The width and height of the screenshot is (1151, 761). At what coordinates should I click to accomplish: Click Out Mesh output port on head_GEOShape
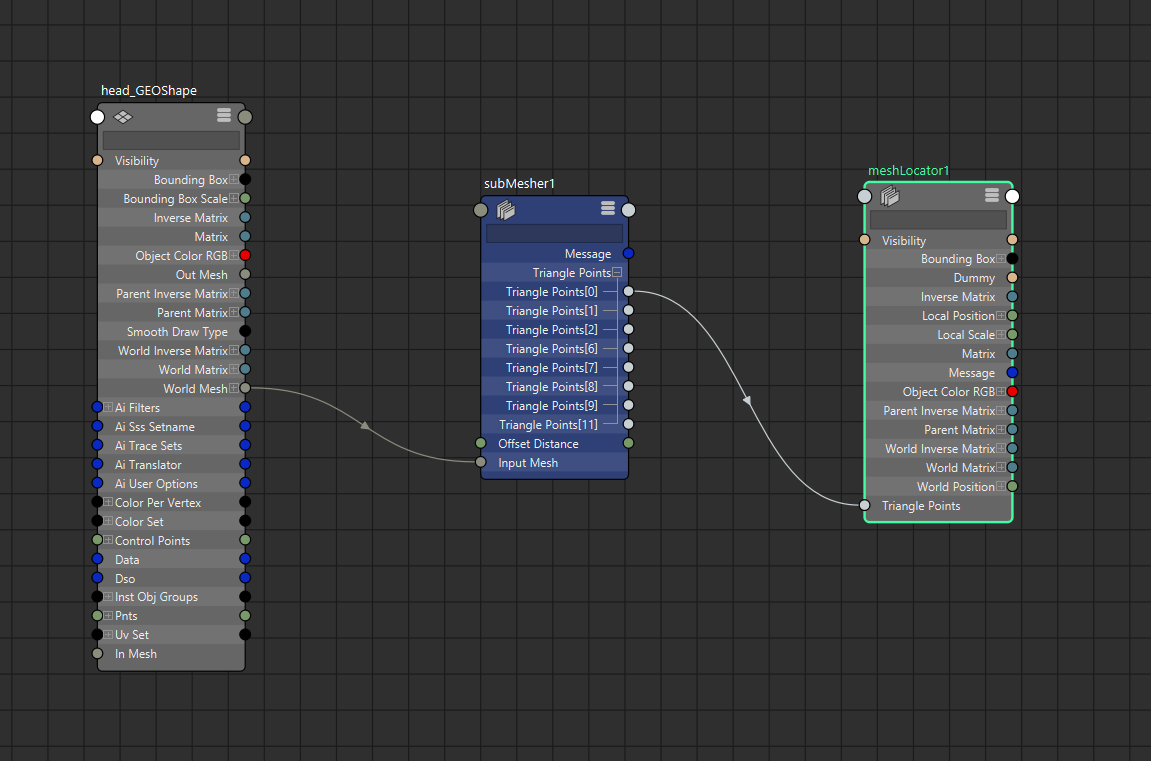[x=245, y=274]
